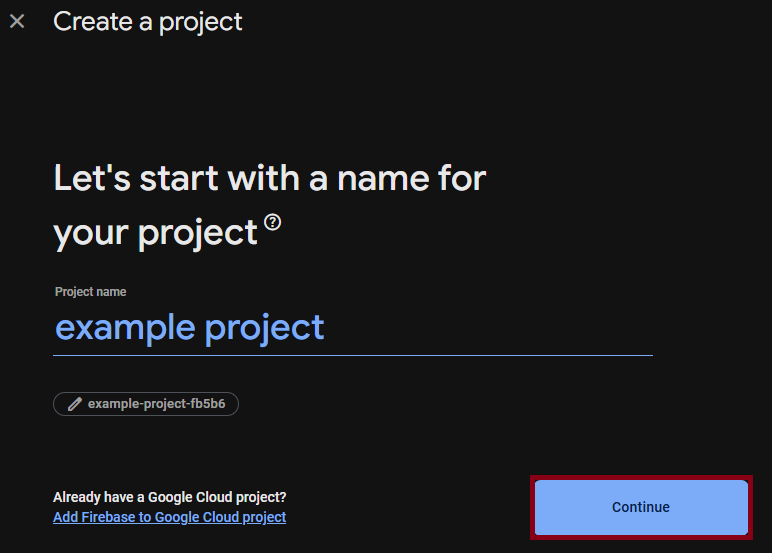Proceed to next step with Continue

[x=641, y=507]
